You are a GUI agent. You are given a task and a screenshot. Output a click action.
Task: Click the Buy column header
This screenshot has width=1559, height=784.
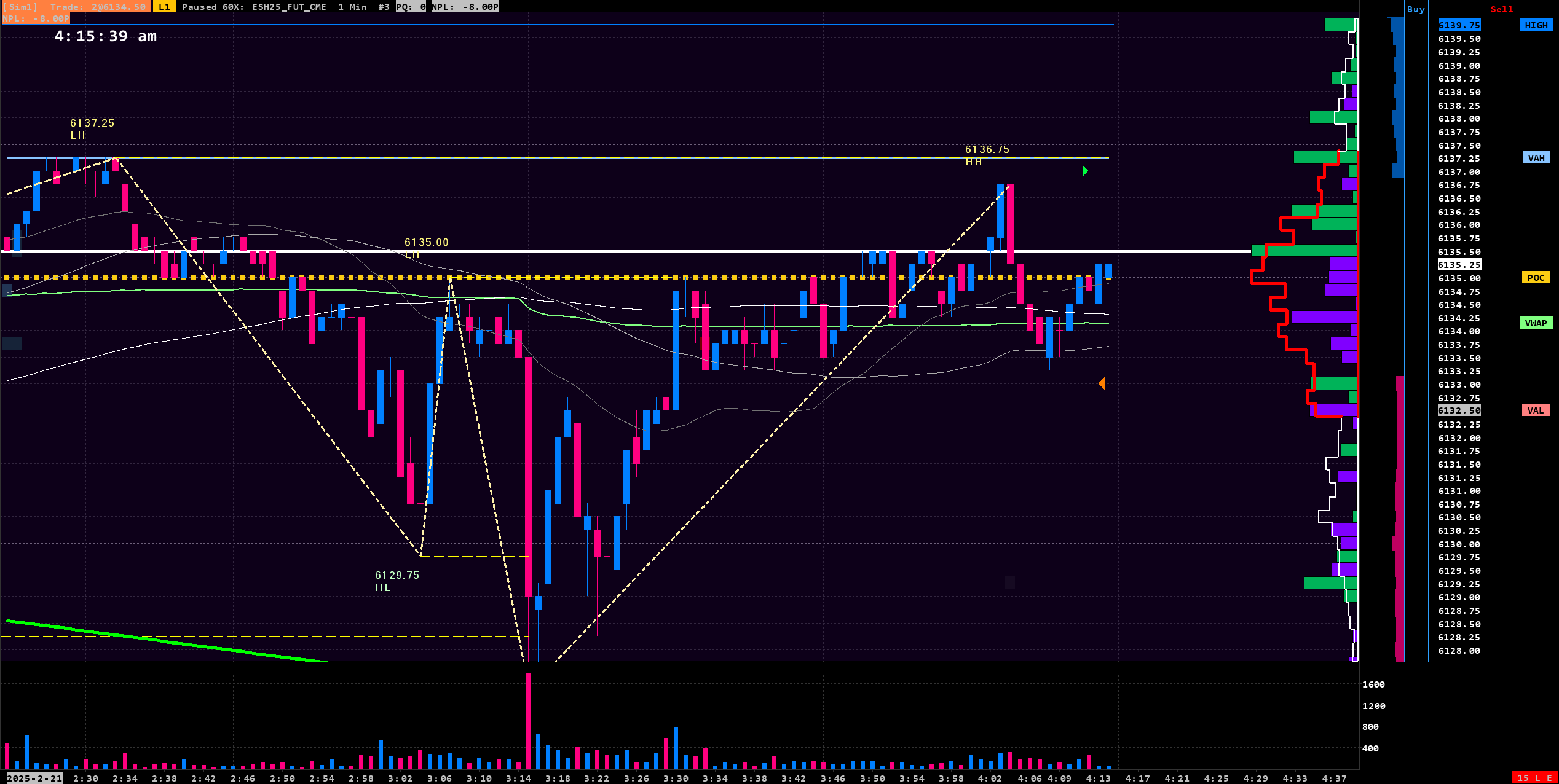(1416, 9)
